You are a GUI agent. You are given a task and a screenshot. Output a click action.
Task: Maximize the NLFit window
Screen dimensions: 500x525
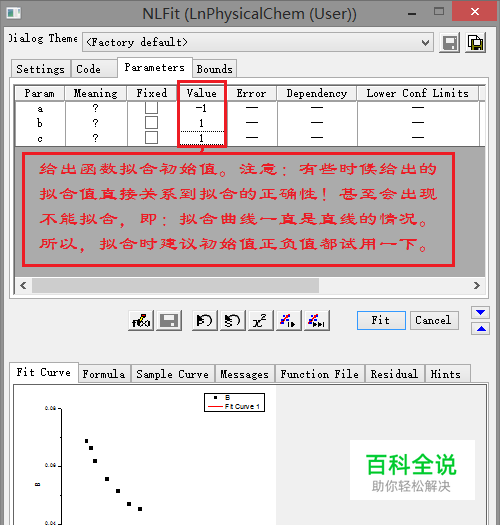pyautogui.click(x=439, y=12)
